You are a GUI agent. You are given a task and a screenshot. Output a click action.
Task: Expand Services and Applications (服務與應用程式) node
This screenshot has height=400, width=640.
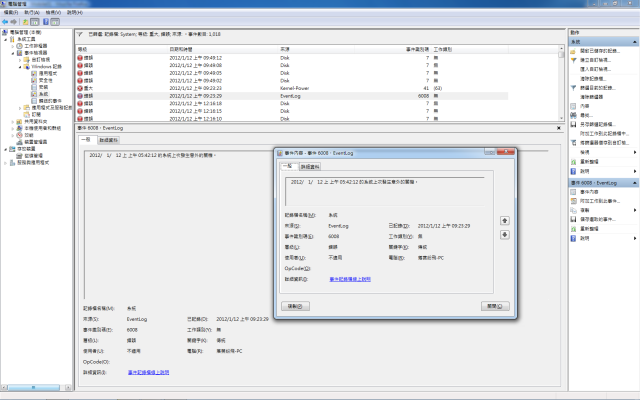pyautogui.click(x=6, y=162)
